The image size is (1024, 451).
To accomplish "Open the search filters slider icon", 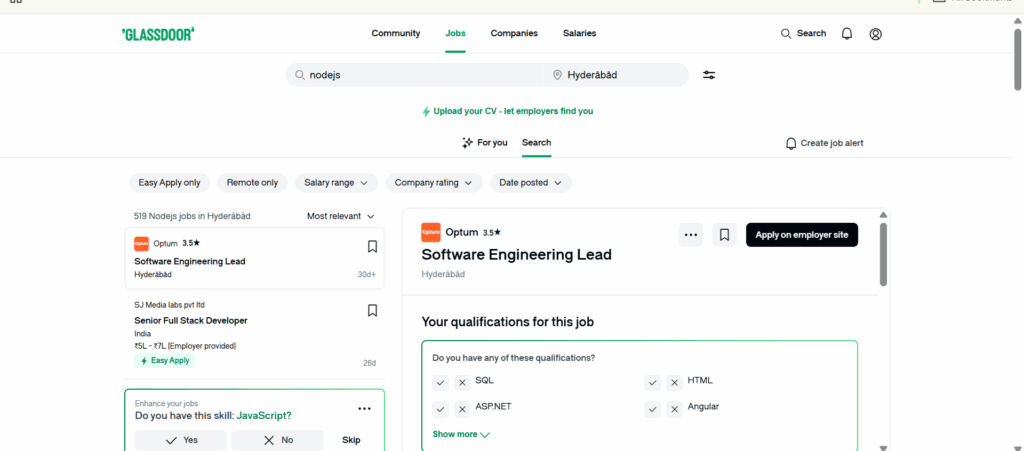I will (x=709, y=75).
